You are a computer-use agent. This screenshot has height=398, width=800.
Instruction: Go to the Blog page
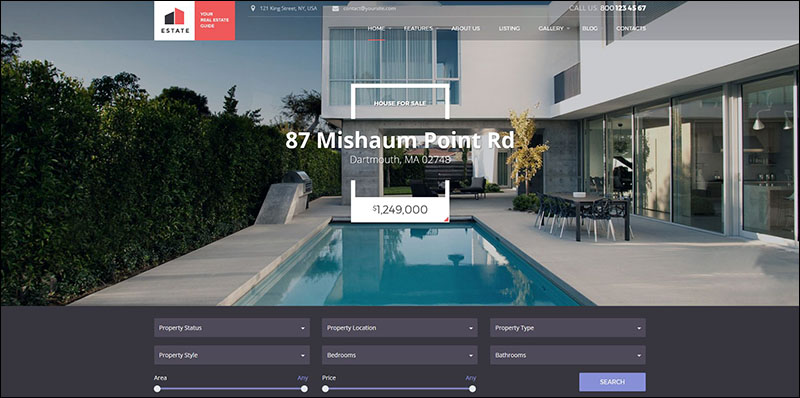pos(589,29)
